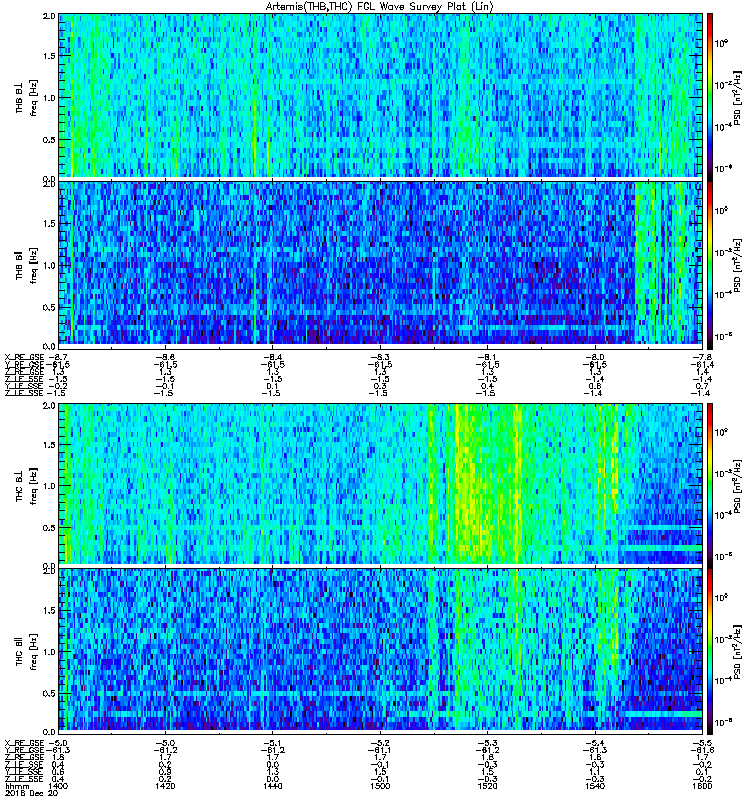Click the '0.5' frequency tick of THC B-parallel panel

(x=49, y=694)
